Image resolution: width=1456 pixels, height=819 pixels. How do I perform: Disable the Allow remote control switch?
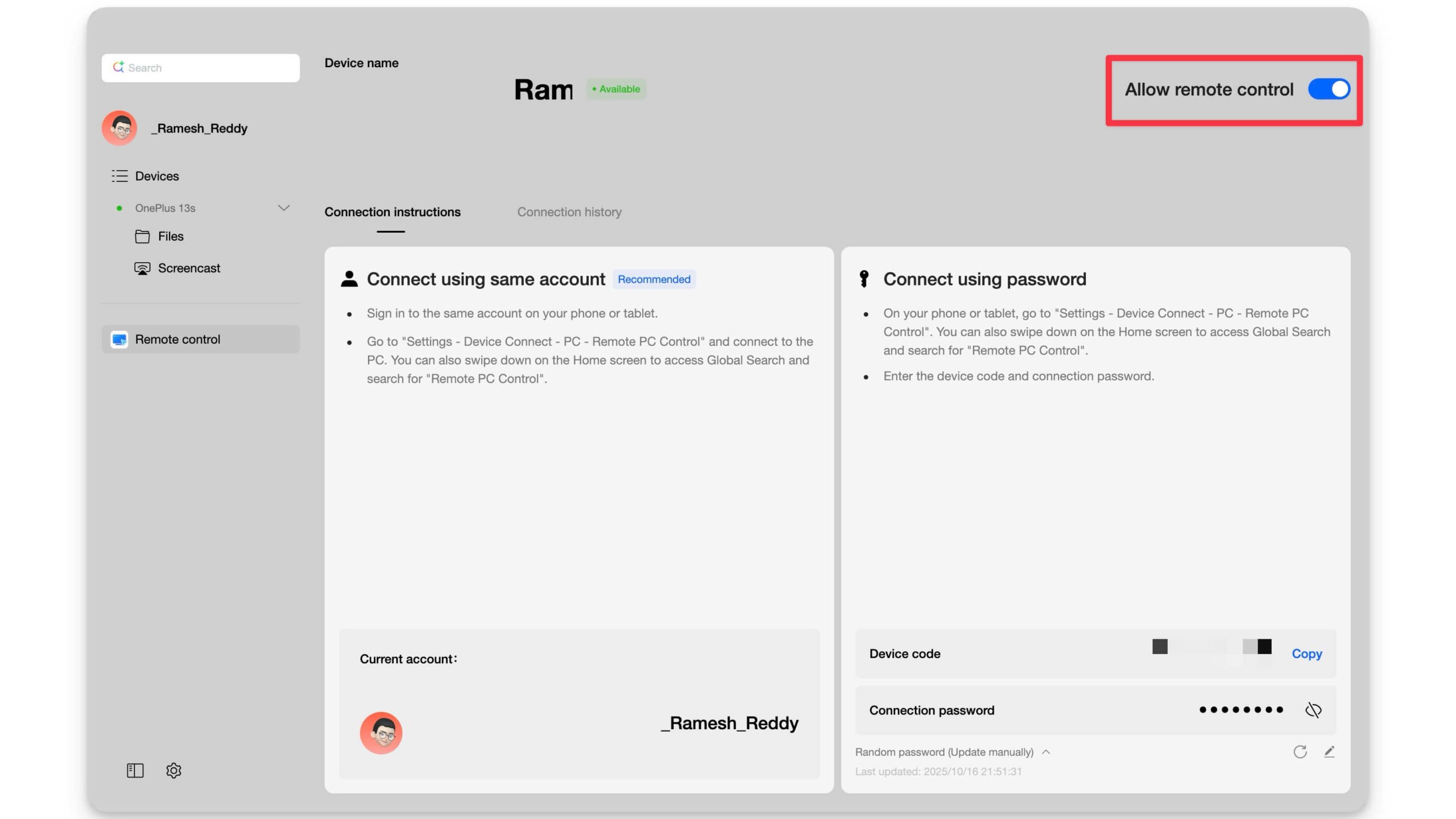[x=1329, y=89]
